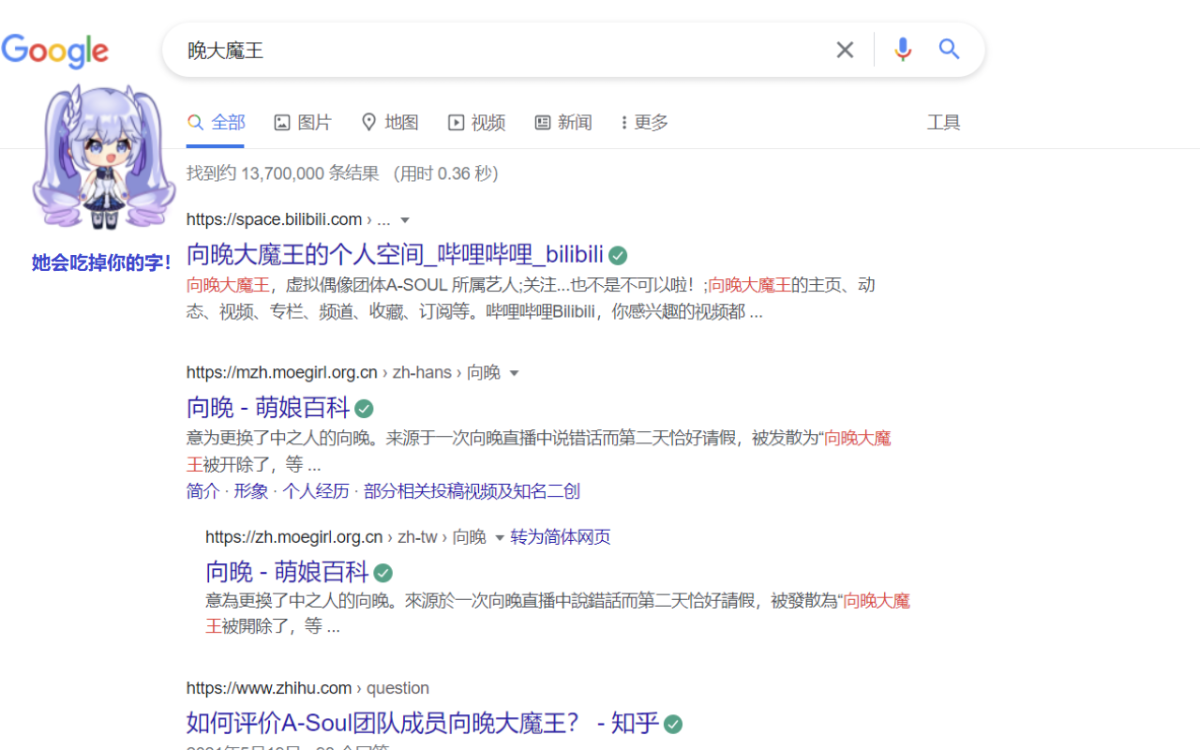Open dropdown arrow next to mzh.moegirl.org.cn URL

[x=515, y=373]
